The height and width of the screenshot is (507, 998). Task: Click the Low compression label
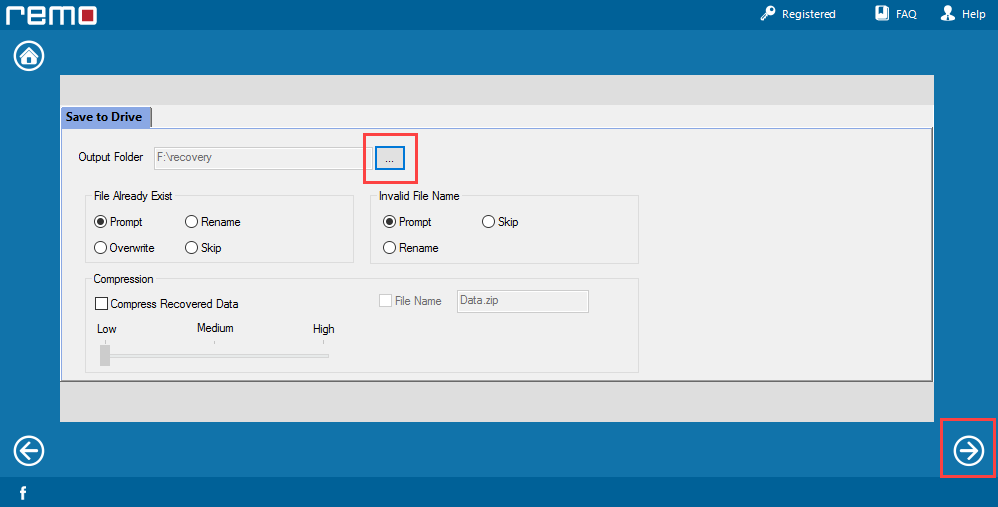106,329
